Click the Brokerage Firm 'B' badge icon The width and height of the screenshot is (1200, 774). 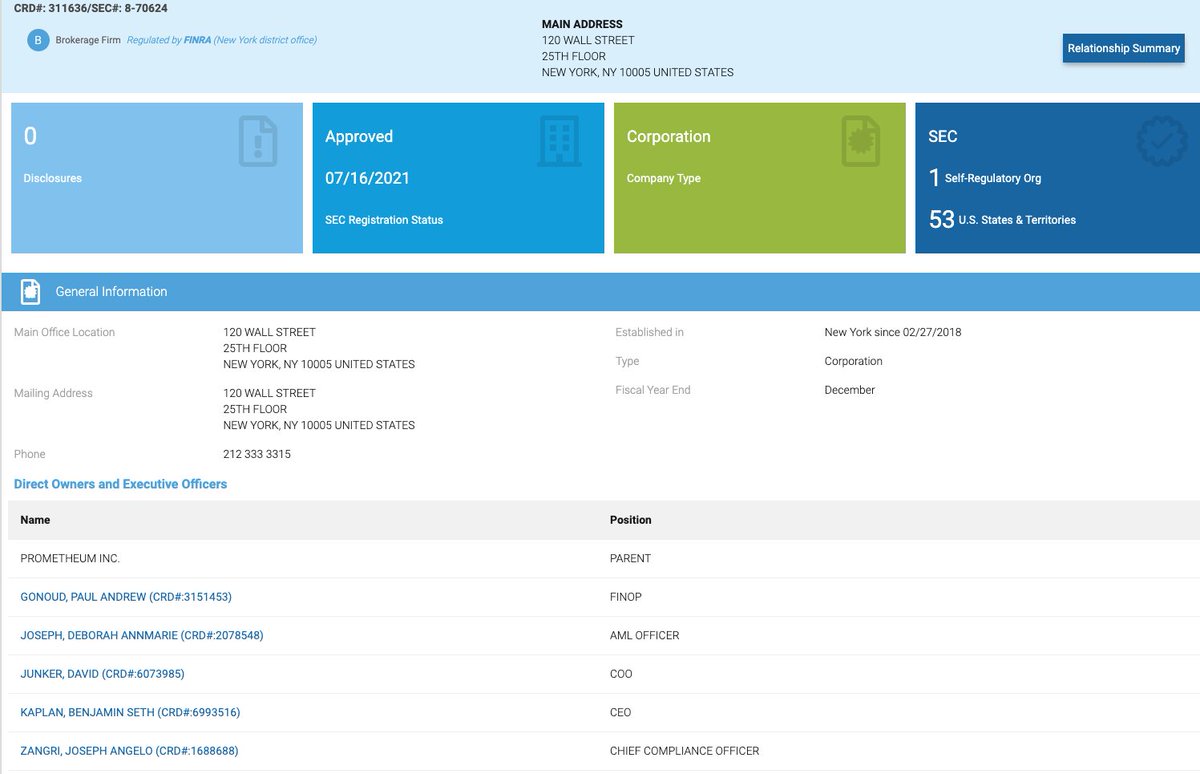(x=38, y=41)
